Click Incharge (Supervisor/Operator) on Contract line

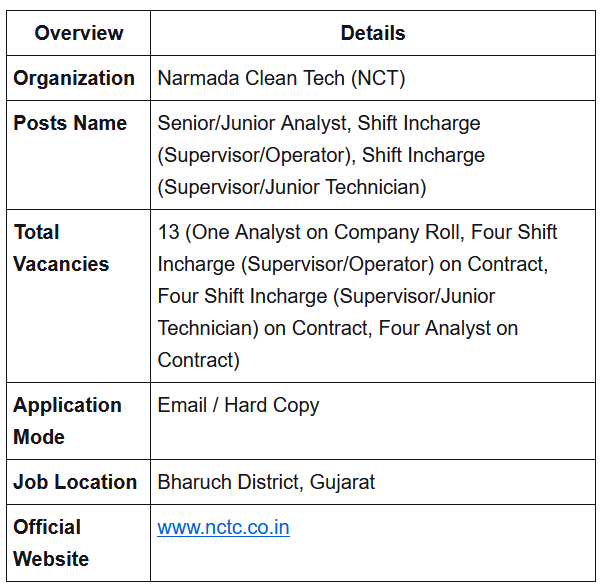[x=353, y=264]
